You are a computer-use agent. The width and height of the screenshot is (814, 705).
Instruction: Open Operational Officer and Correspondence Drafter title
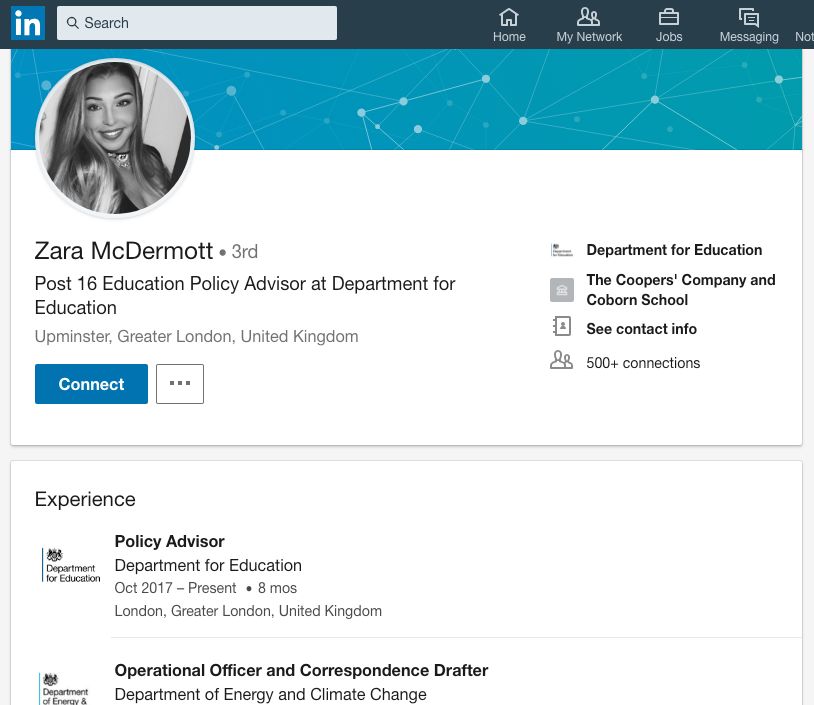tap(301, 670)
